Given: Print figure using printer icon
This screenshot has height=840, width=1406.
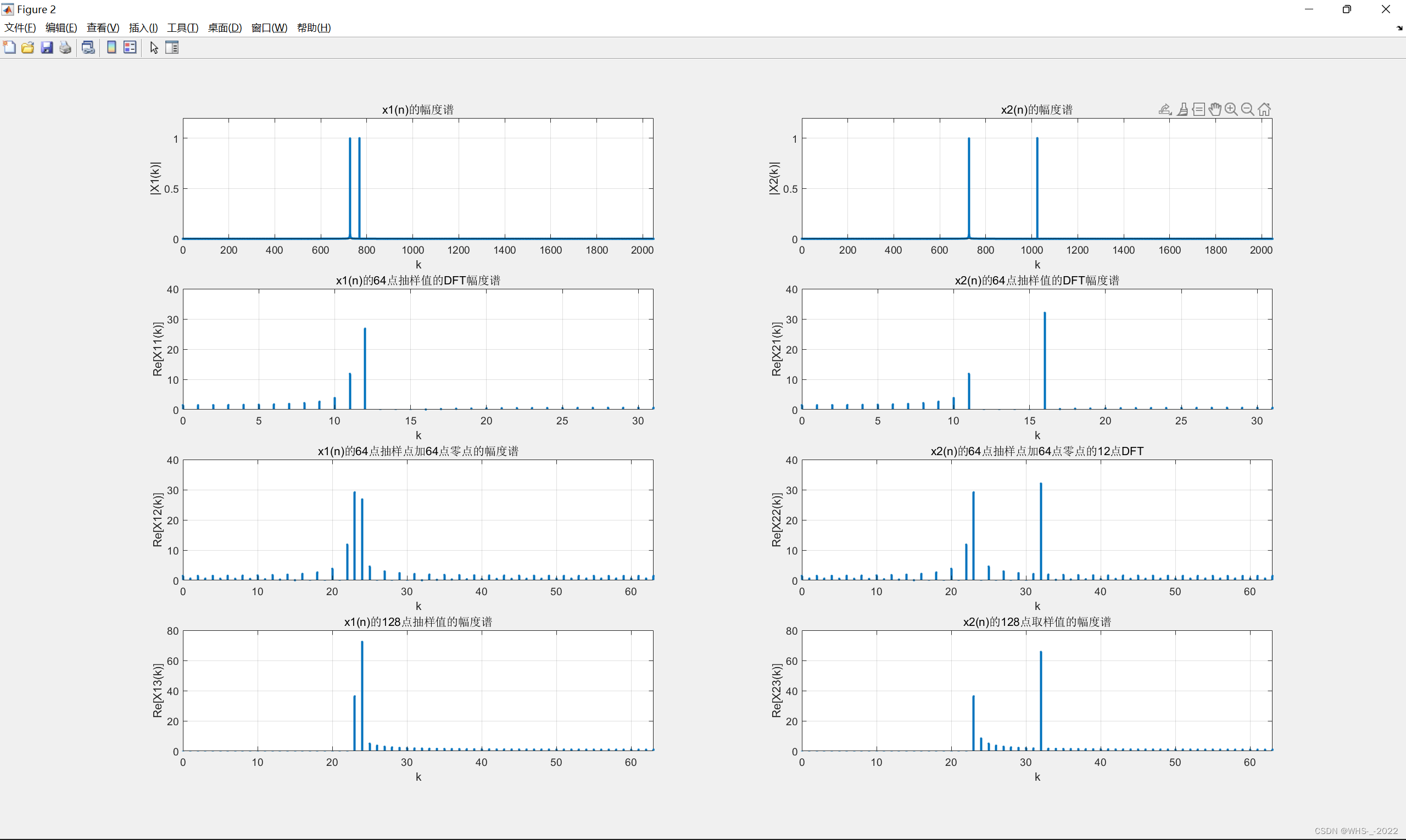Looking at the screenshot, I should coord(66,48).
